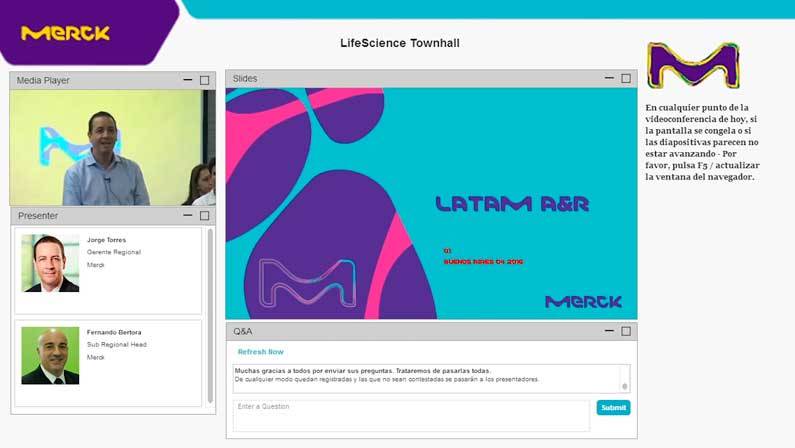Image resolution: width=795 pixels, height=448 pixels.
Task: Click the Q&A panel title
Action: click(x=242, y=331)
